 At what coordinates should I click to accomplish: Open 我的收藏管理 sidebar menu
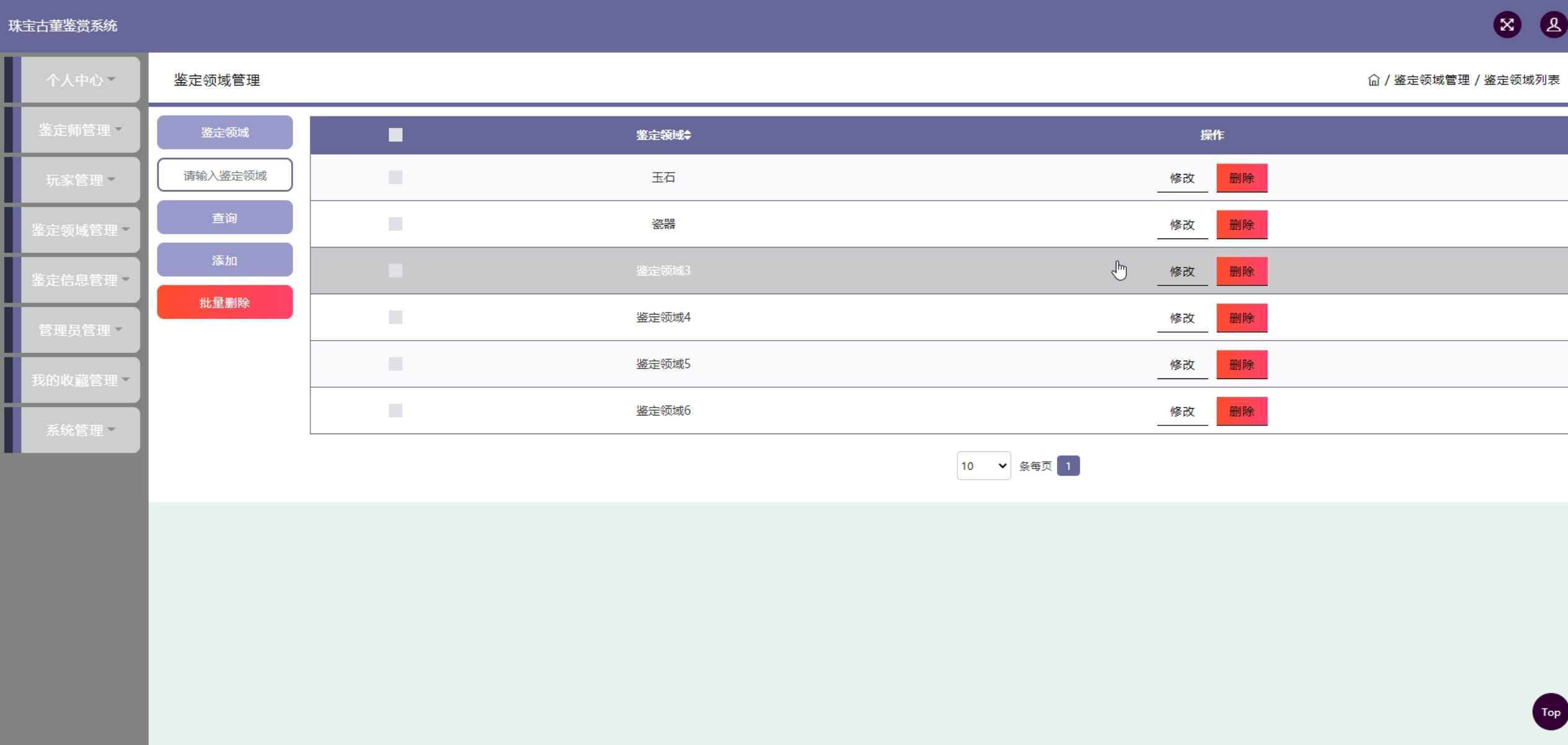80,380
